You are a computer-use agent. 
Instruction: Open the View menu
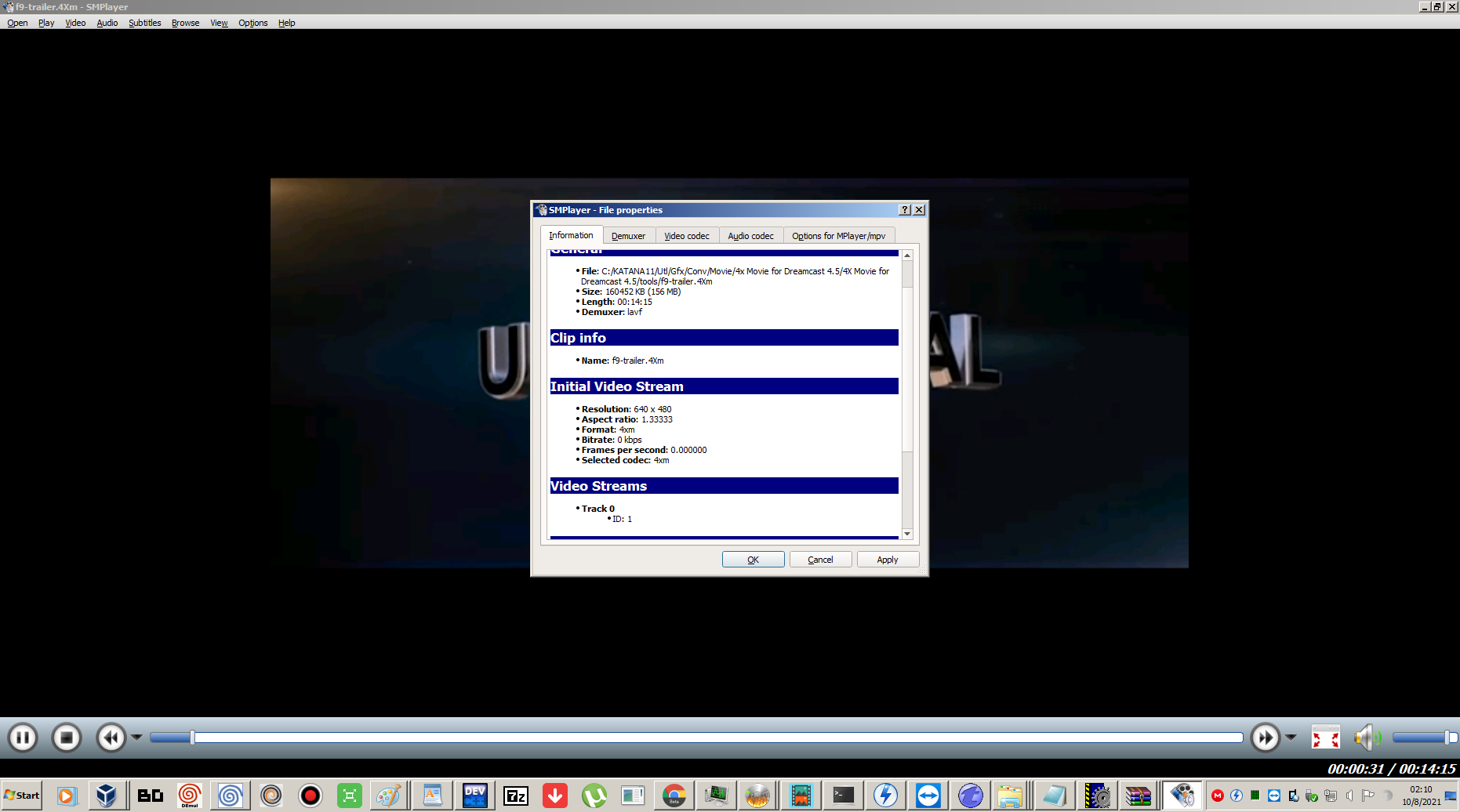pyautogui.click(x=219, y=23)
